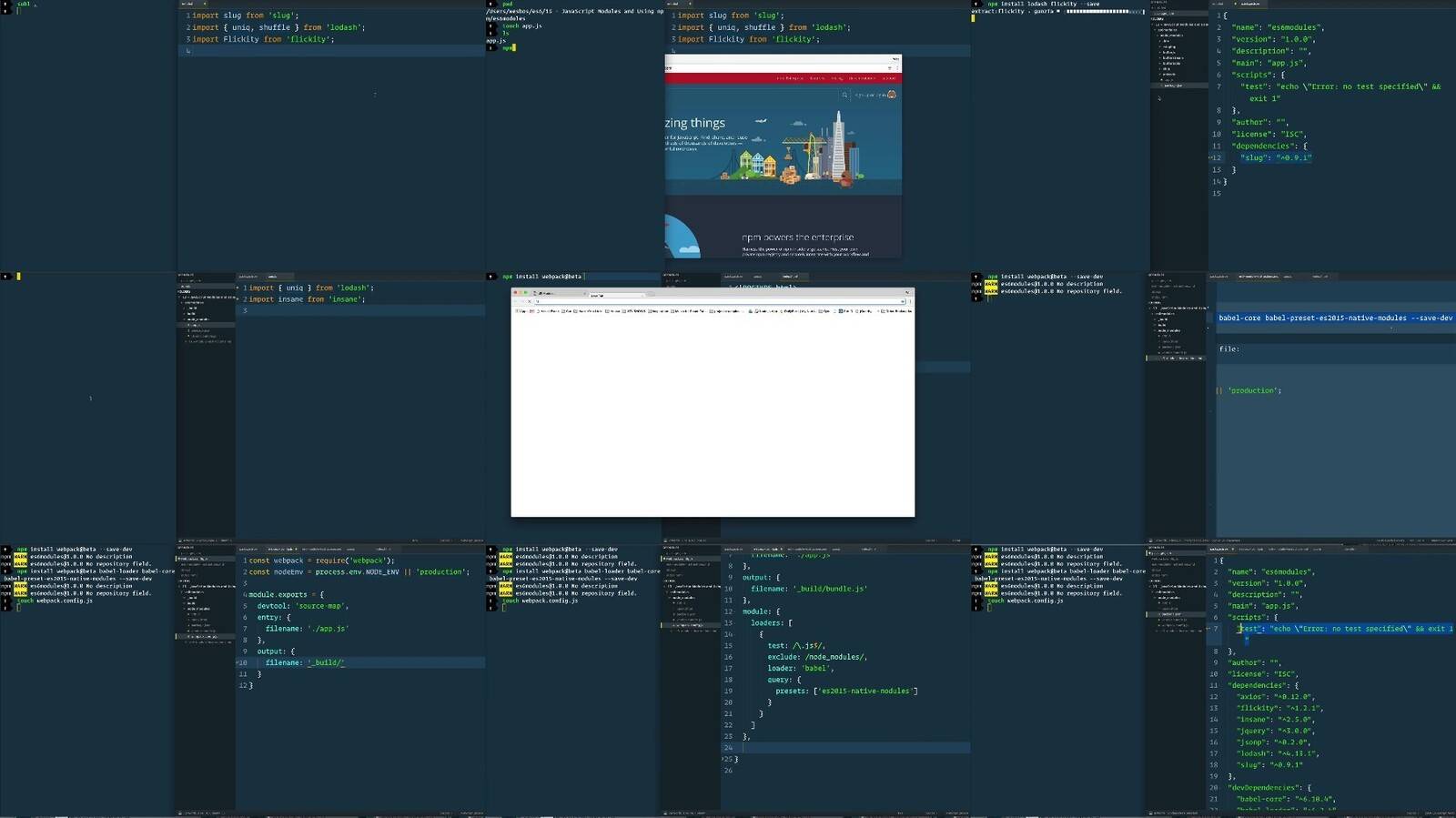Screen dimensions: 1456x818
Task: Click the '"babel-core": "^6.10.4"' line
Action: coord(1286,800)
